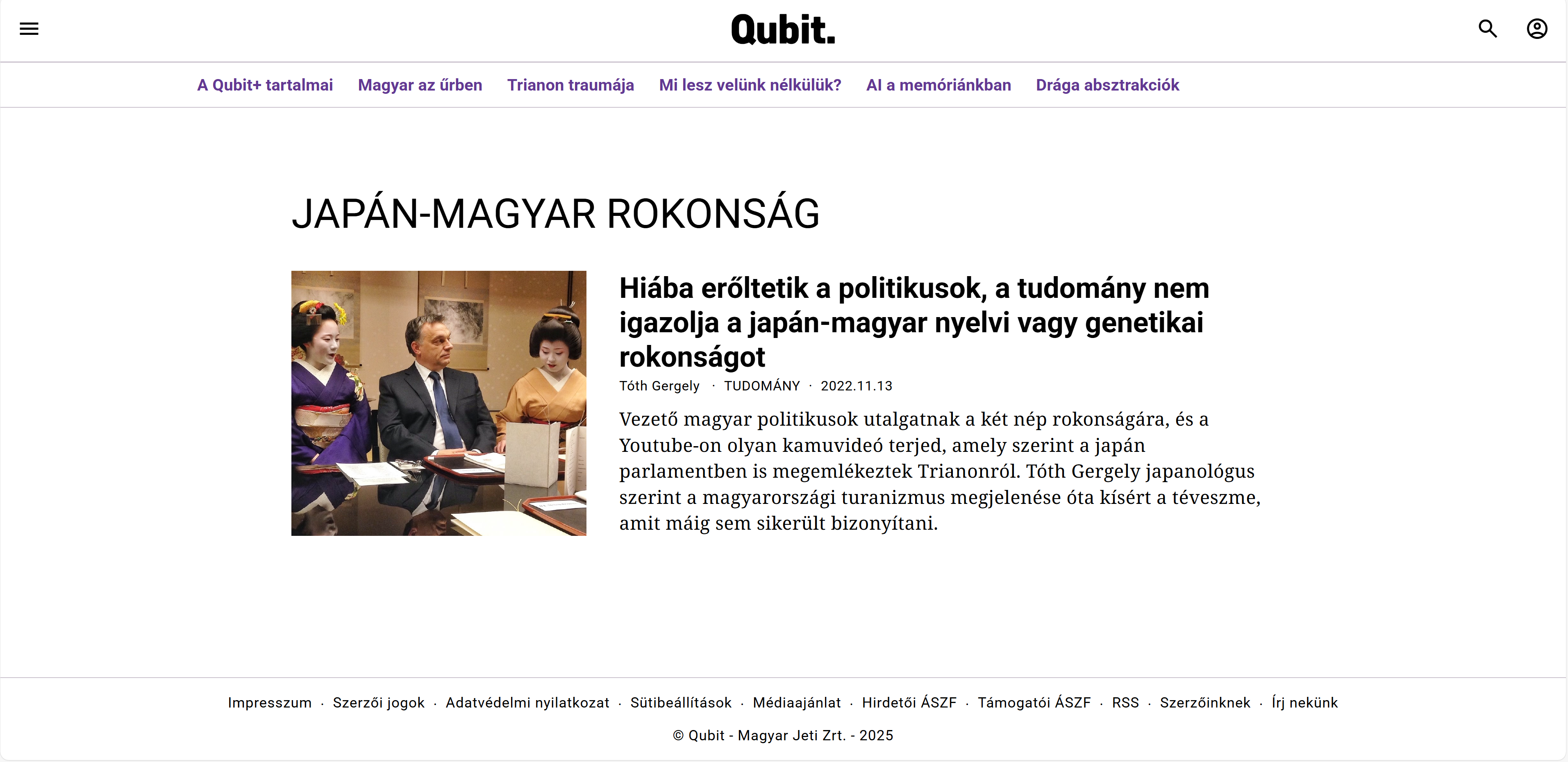Open the hamburger menu
This screenshot has width=1568, height=762.
[29, 29]
